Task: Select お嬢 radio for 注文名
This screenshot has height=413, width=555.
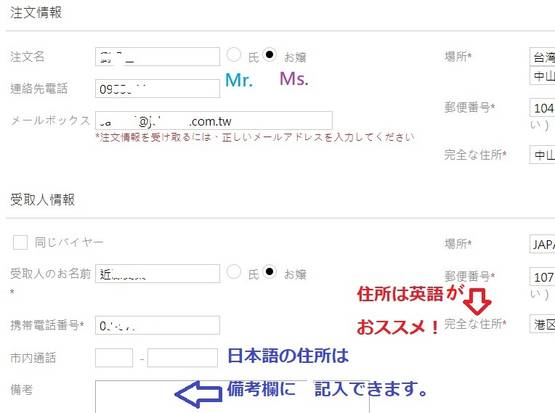Action: point(269,55)
